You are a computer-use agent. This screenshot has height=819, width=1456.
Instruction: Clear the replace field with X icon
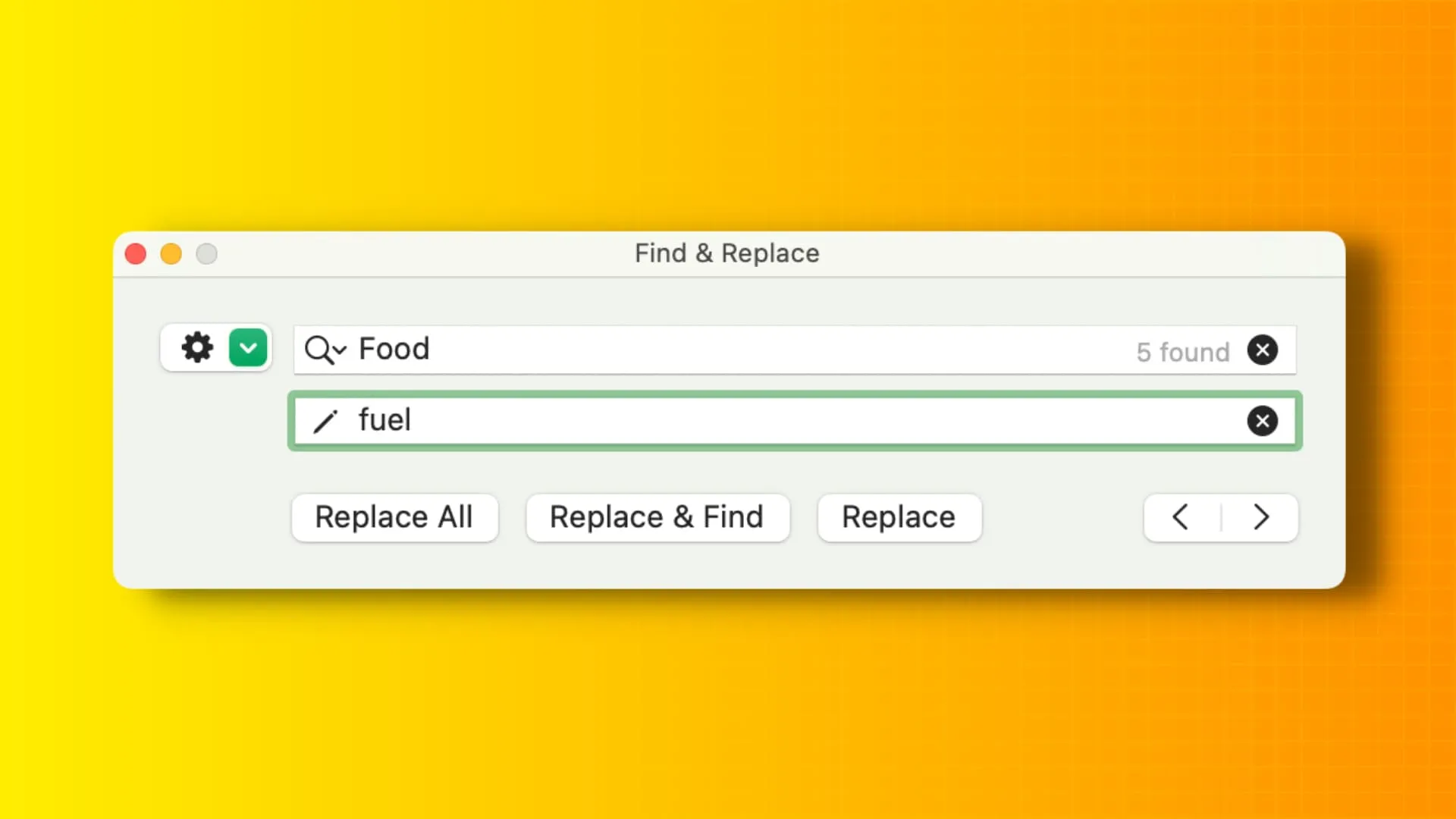[x=1261, y=420]
